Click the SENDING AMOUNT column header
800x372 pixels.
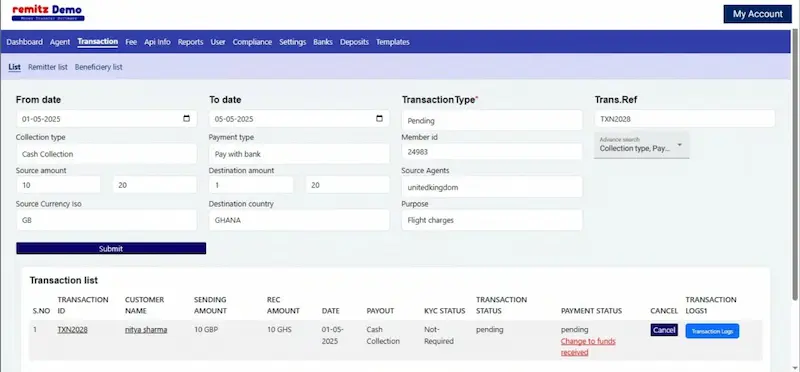pyautogui.click(x=210, y=305)
